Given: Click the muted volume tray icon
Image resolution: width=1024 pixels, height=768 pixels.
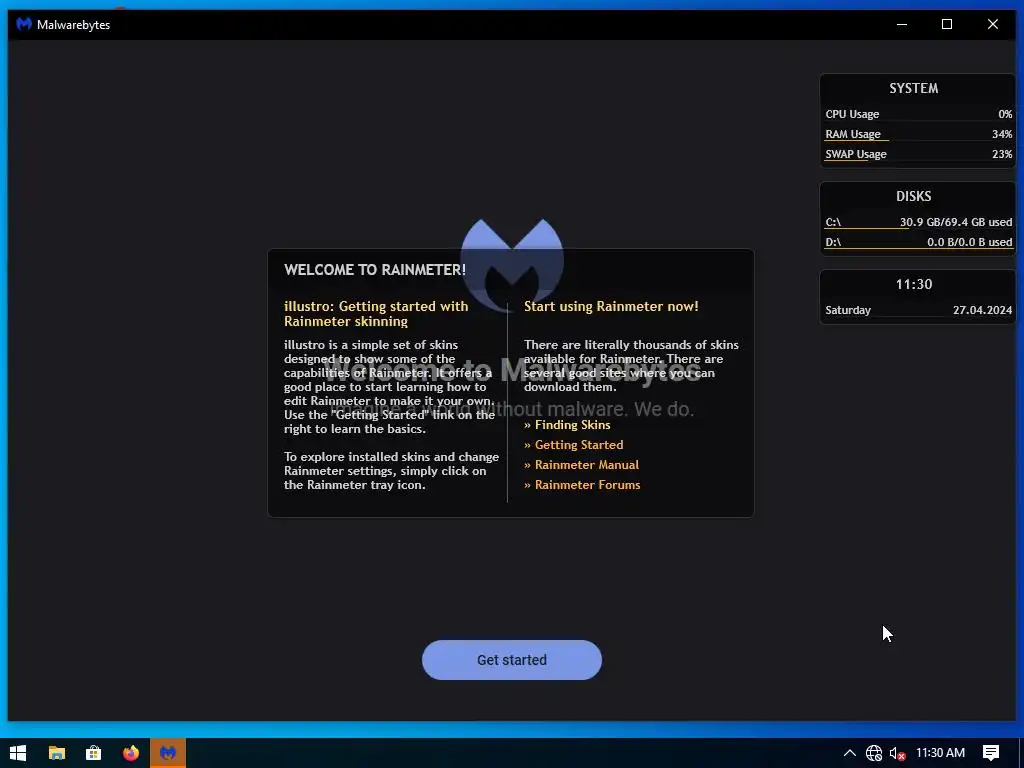Looking at the screenshot, I should (x=897, y=753).
